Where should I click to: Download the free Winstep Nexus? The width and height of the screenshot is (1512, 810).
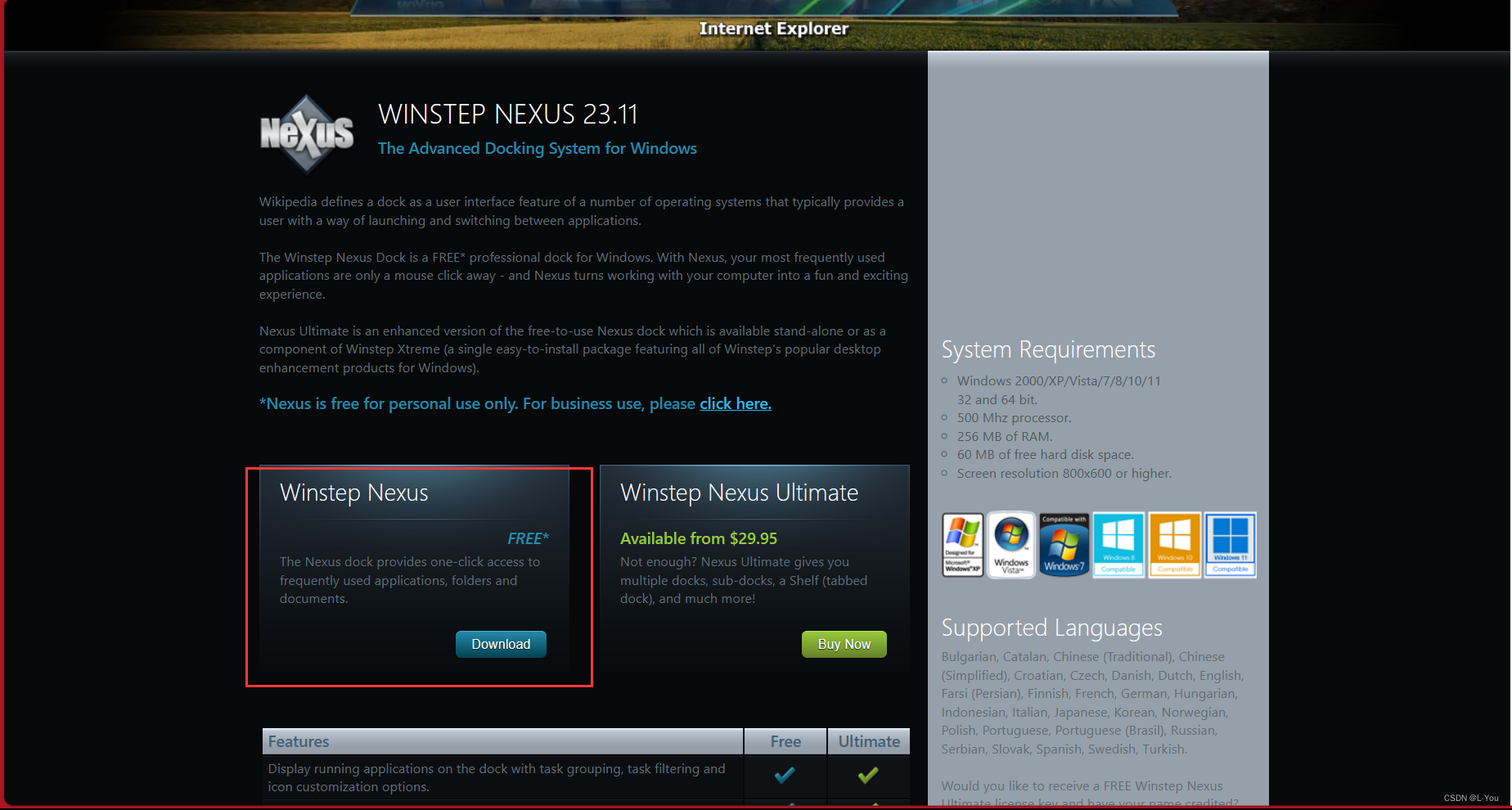[501, 644]
